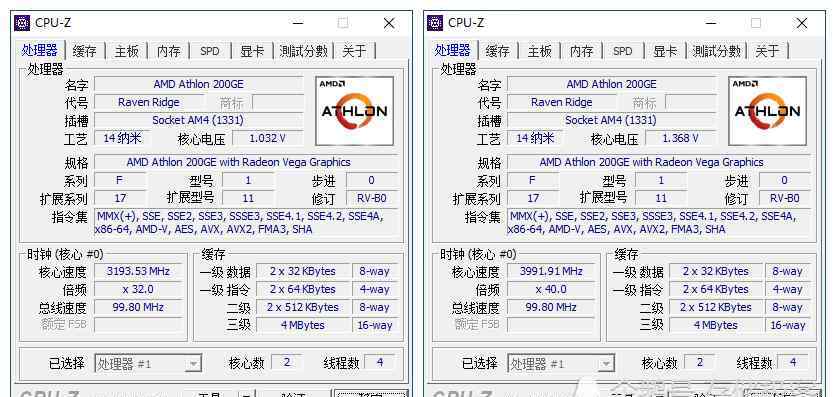
Task: Open the 缓存 tab in the right window
Action: pos(498,51)
